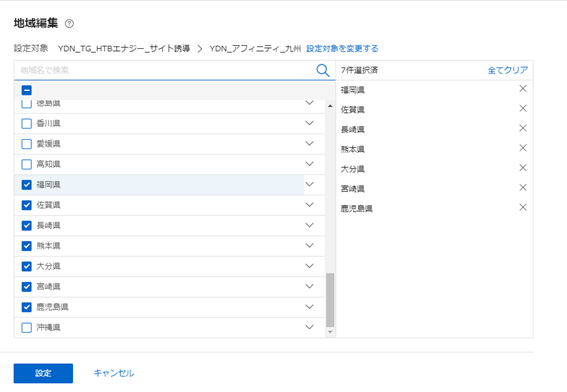
Task: Uncheck the 宮崎県 checkbox
Action: coord(27,287)
